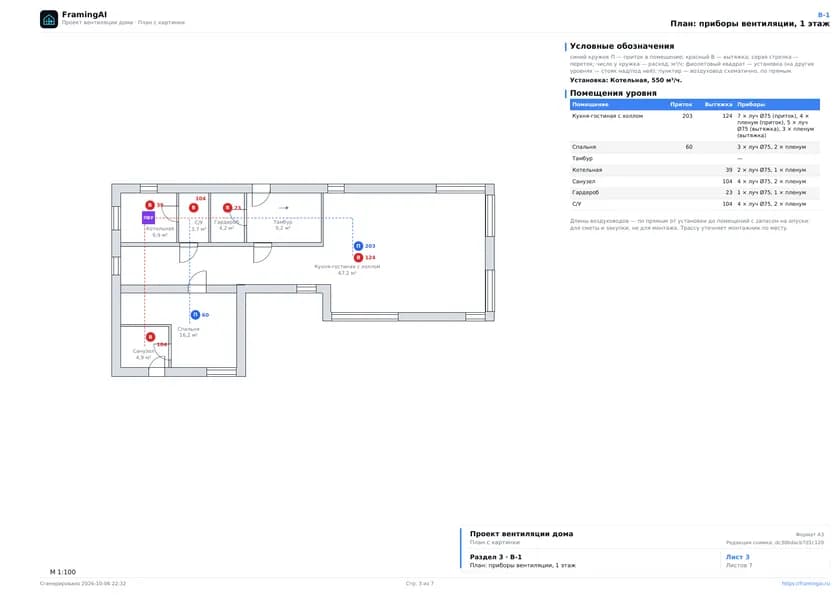Select the 'Гардероб' row name in the table
The width and height of the screenshot is (840, 595).
click(586, 192)
